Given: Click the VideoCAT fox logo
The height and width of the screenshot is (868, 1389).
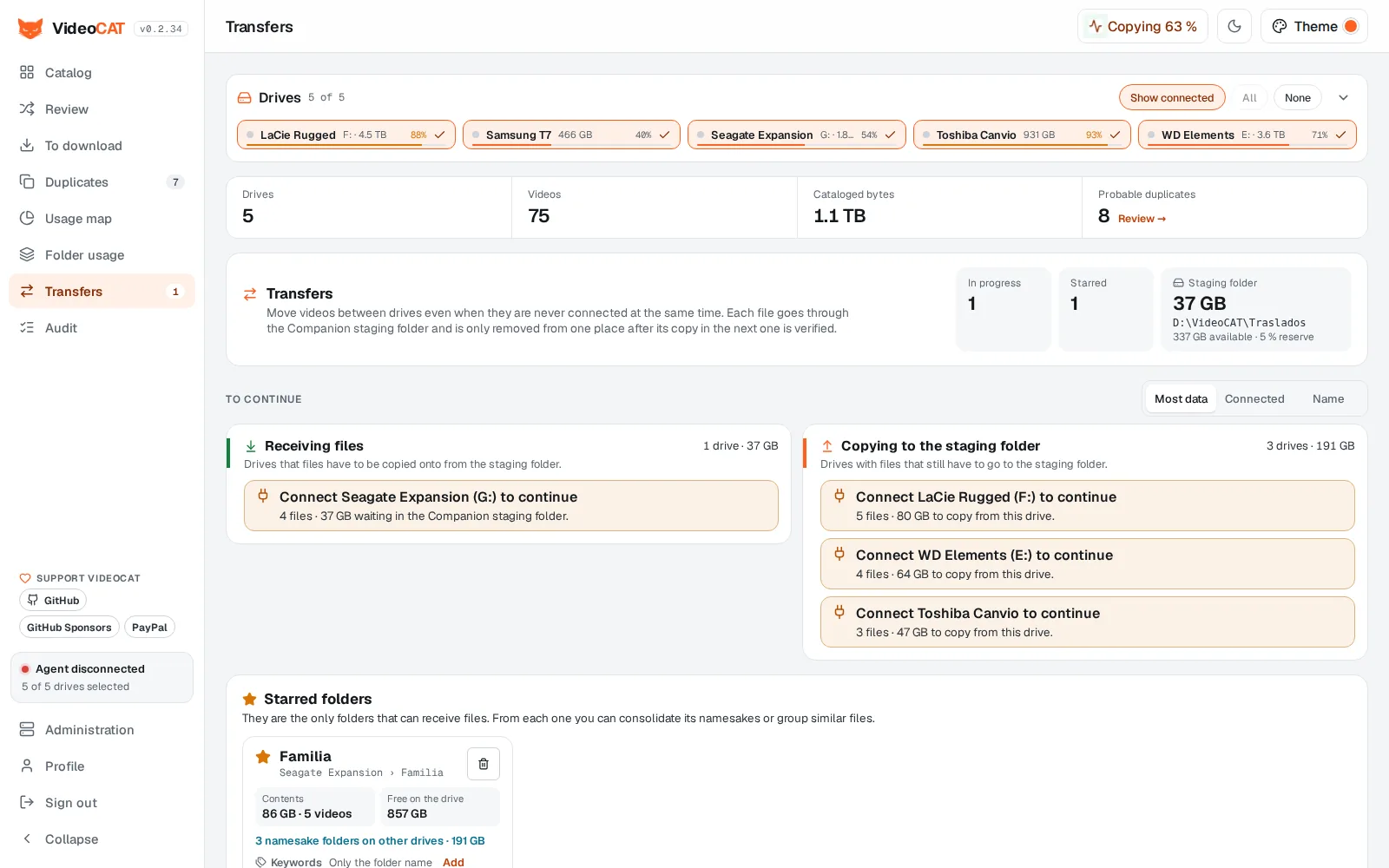Looking at the screenshot, I should coord(30,28).
